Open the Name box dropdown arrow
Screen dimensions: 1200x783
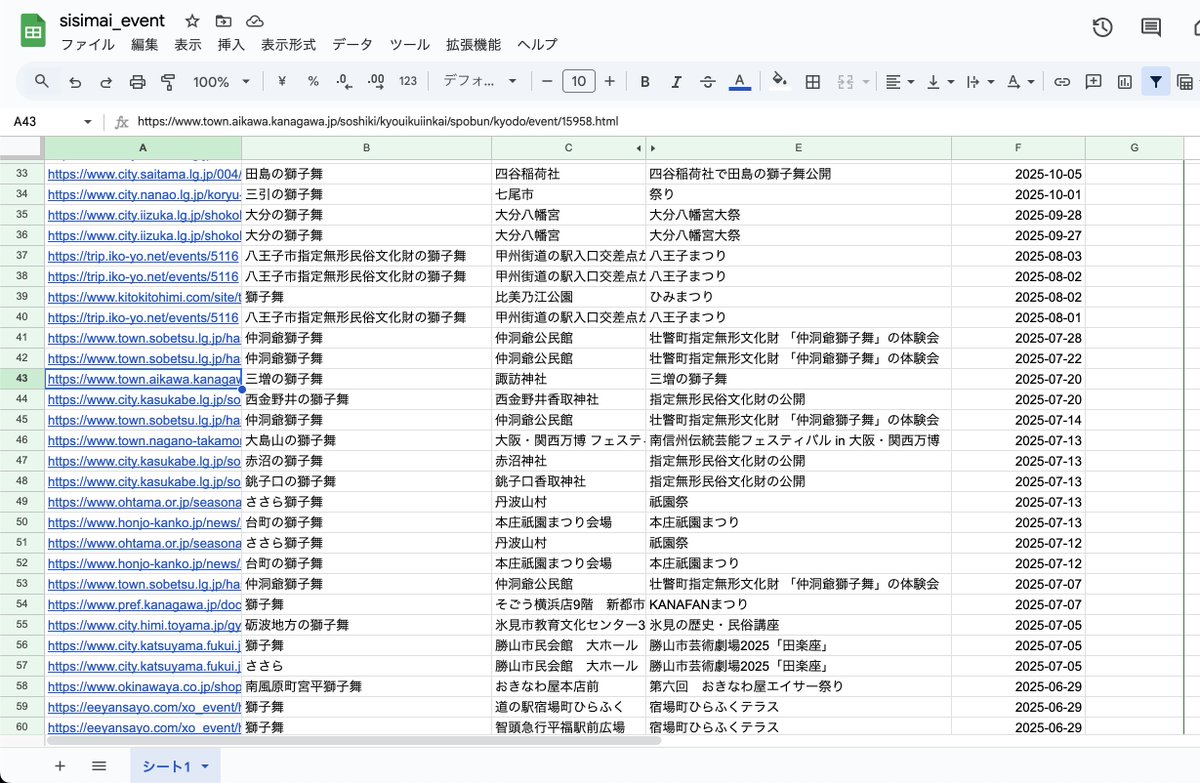click(88, 122)
